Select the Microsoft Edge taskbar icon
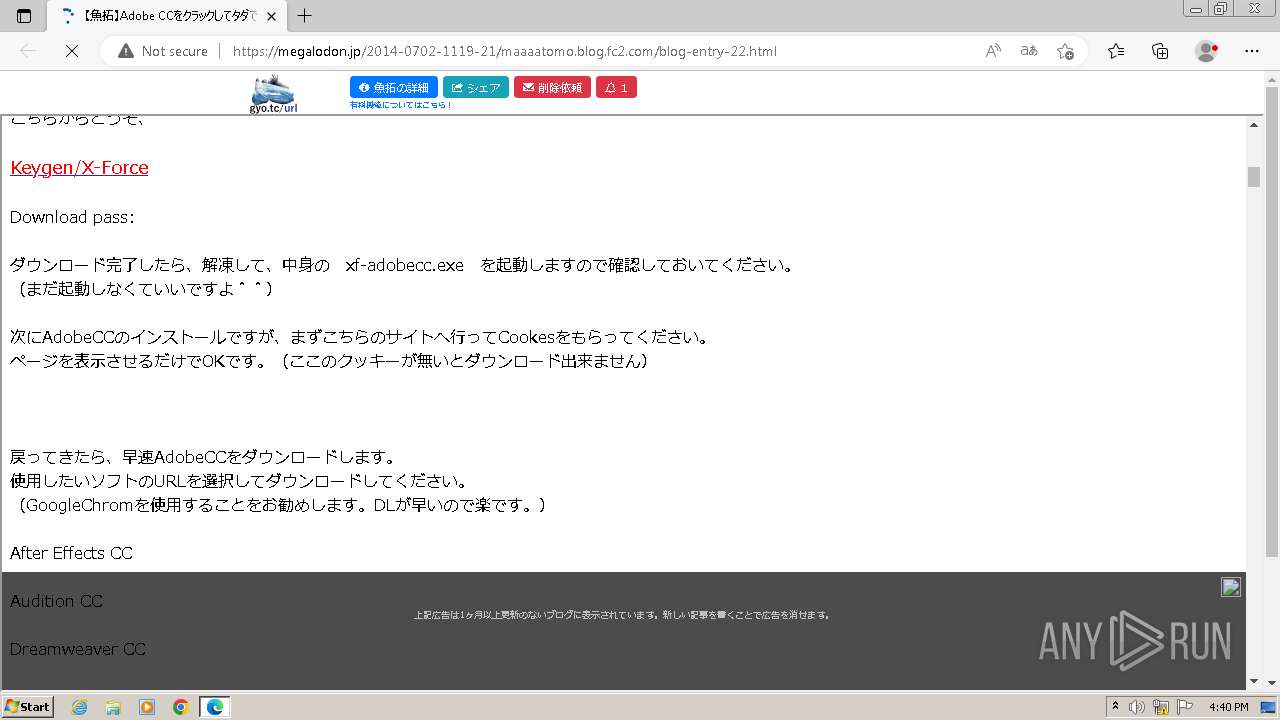This screenshot has height=720, width=1280. click(215, 707)
